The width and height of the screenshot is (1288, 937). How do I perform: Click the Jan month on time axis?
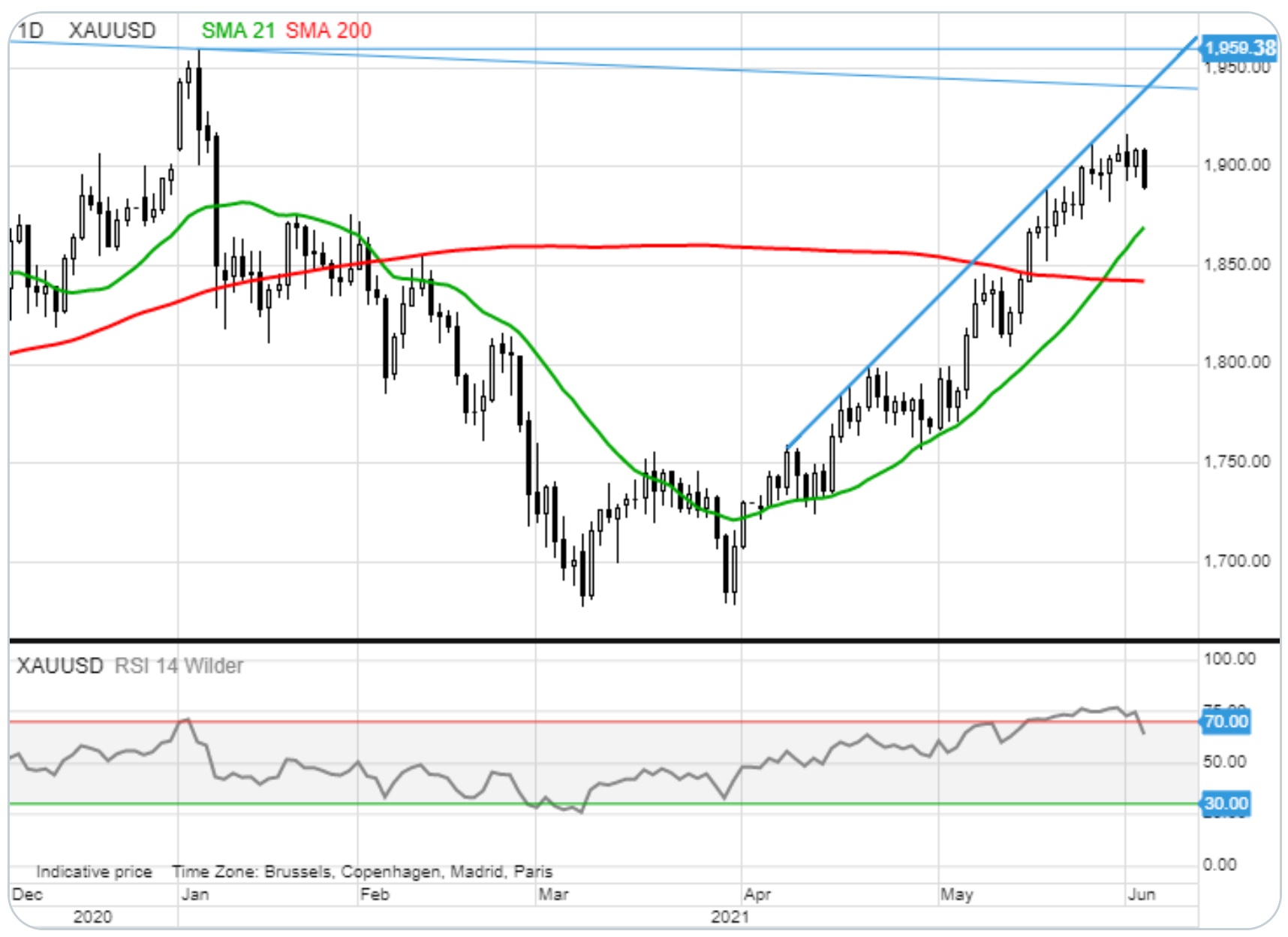(195, 894)
